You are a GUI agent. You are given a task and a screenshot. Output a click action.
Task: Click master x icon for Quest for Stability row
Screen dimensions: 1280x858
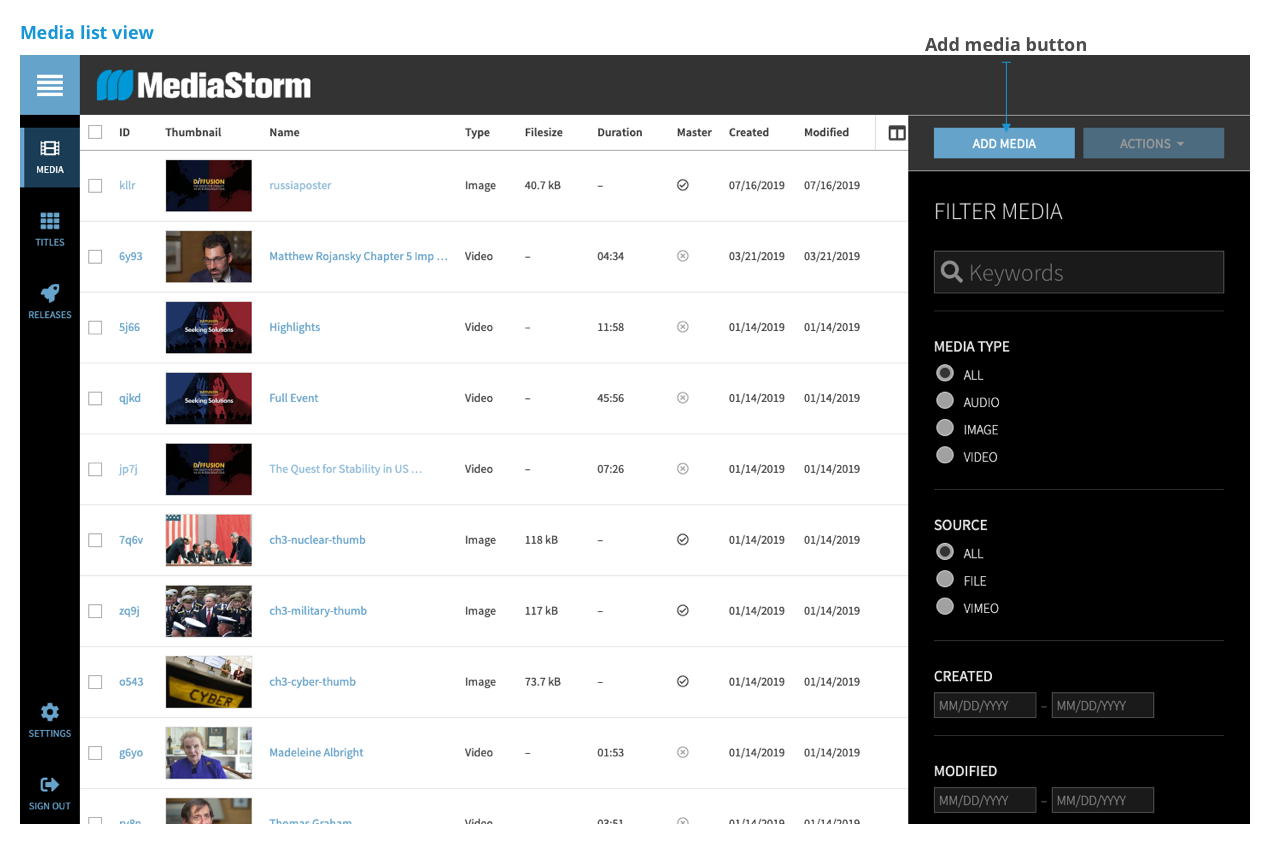pos(683,469)
